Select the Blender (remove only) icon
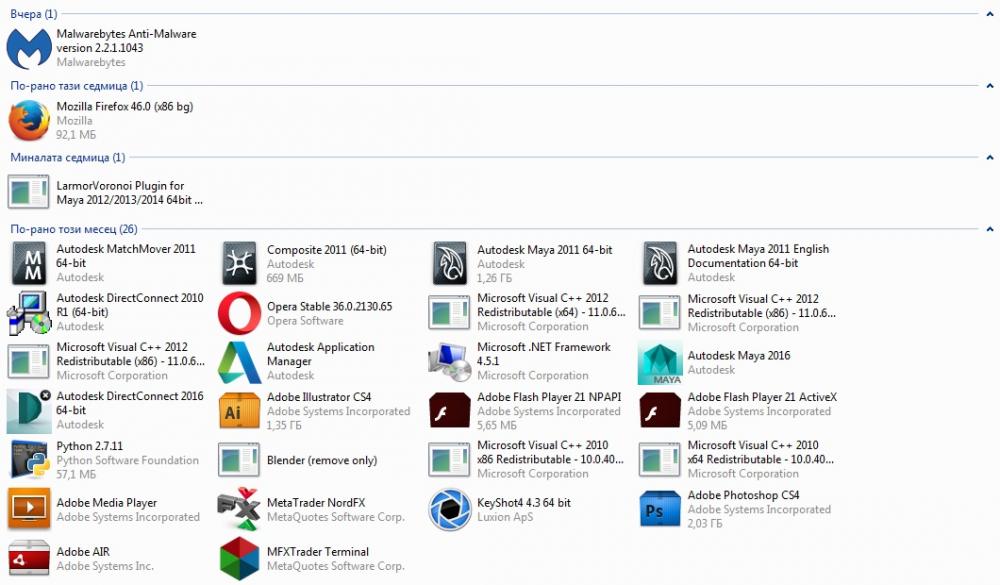Screen dimensions: 1000x585 [x=239, y=460]
